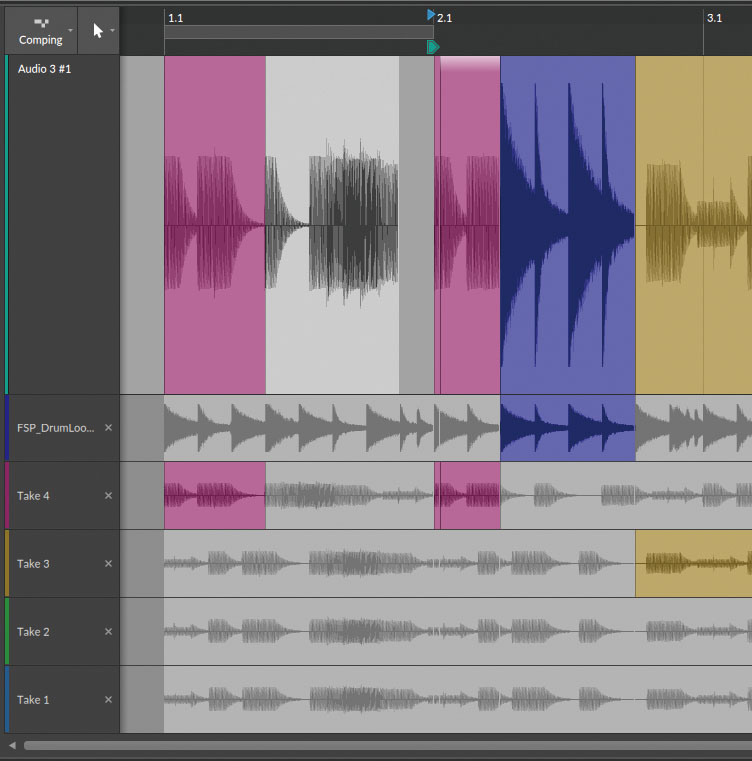
Task: Remove the Take 4 lane
Action: click(x=108, y=496)
